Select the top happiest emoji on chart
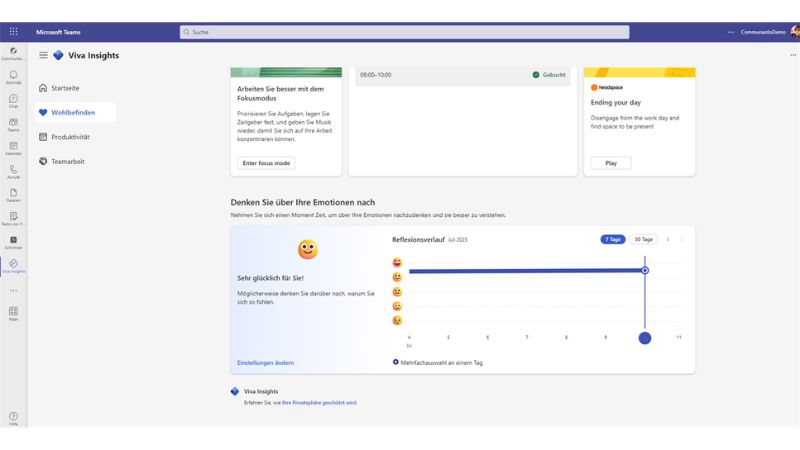Viewport: 800px width, 450px height. tap(397, 263)
